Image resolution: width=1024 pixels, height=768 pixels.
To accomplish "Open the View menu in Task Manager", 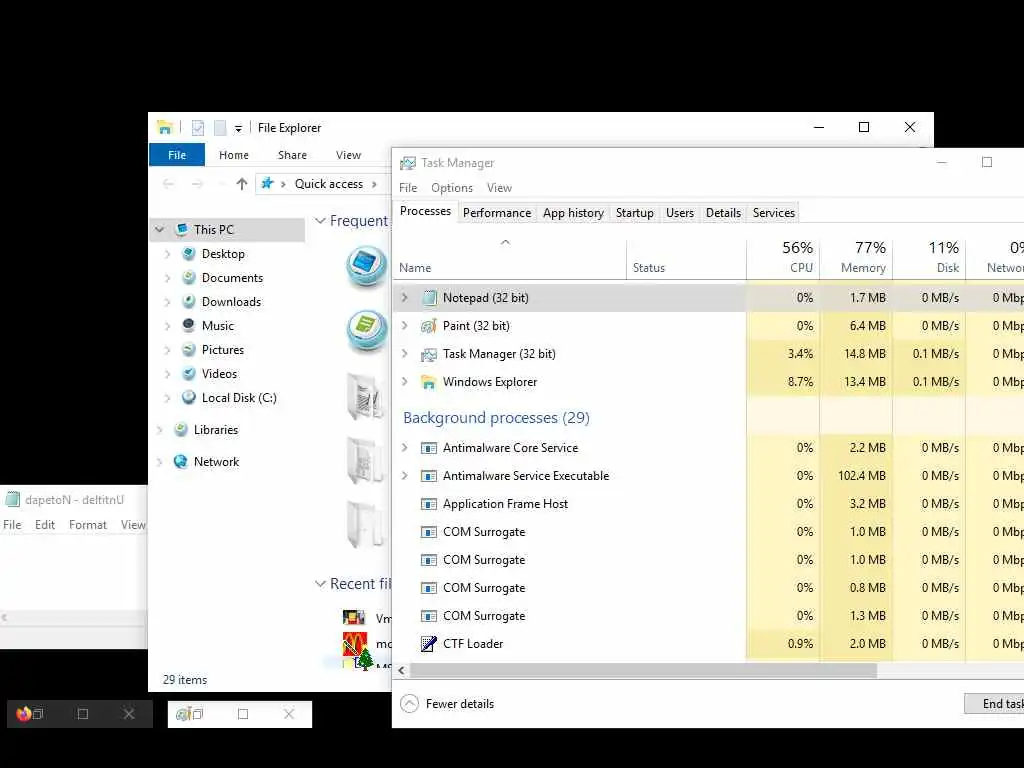I will click(x=499, y=188).
